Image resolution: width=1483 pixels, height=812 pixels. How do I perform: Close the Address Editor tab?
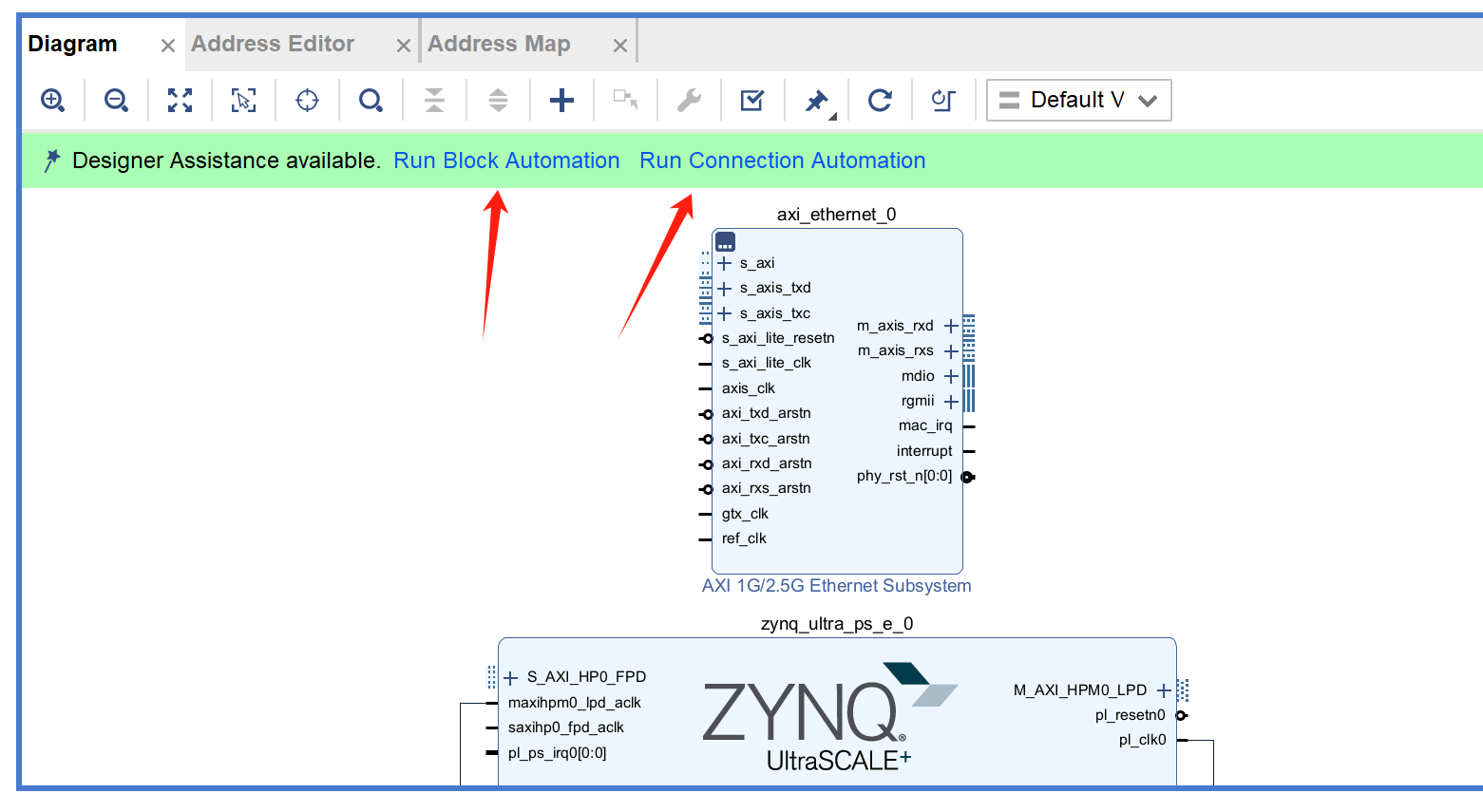[x=404, y=46]
